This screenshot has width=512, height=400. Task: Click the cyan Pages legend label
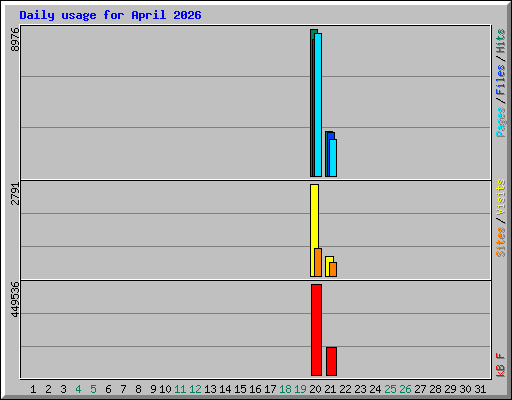(501, 122)
